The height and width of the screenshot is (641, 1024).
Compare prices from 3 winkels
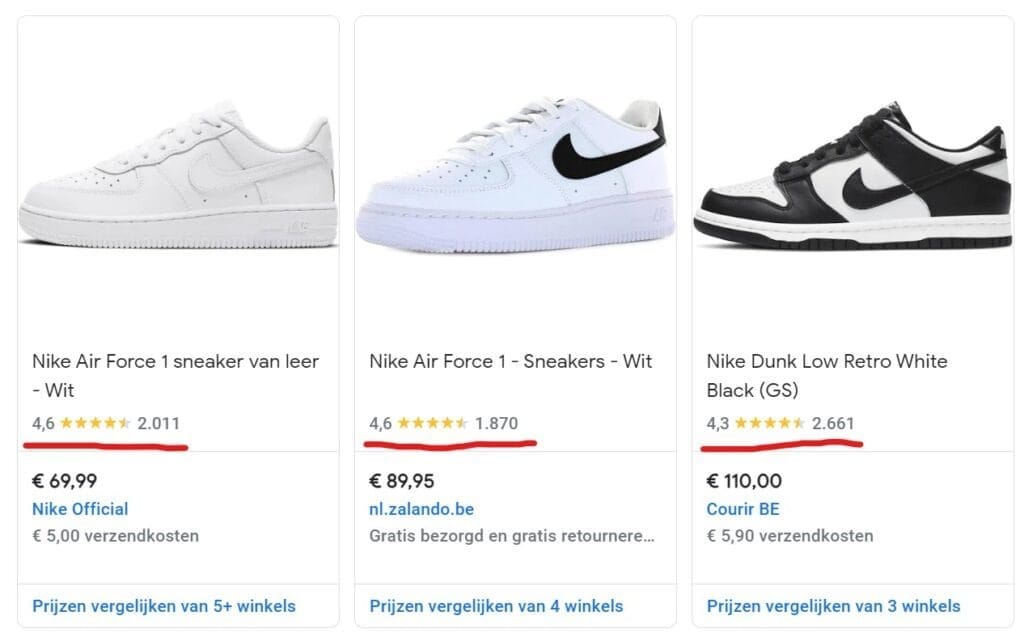[x=833, y=606]
